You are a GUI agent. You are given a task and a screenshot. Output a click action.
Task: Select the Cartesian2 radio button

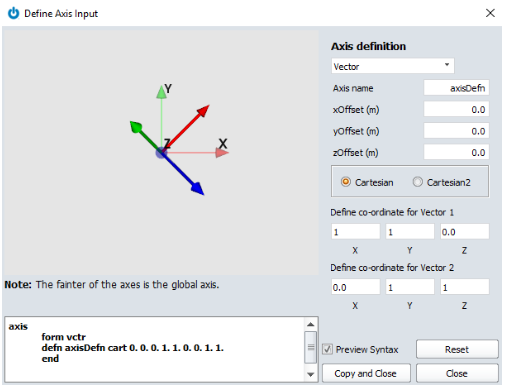click(x=417, y=182)
